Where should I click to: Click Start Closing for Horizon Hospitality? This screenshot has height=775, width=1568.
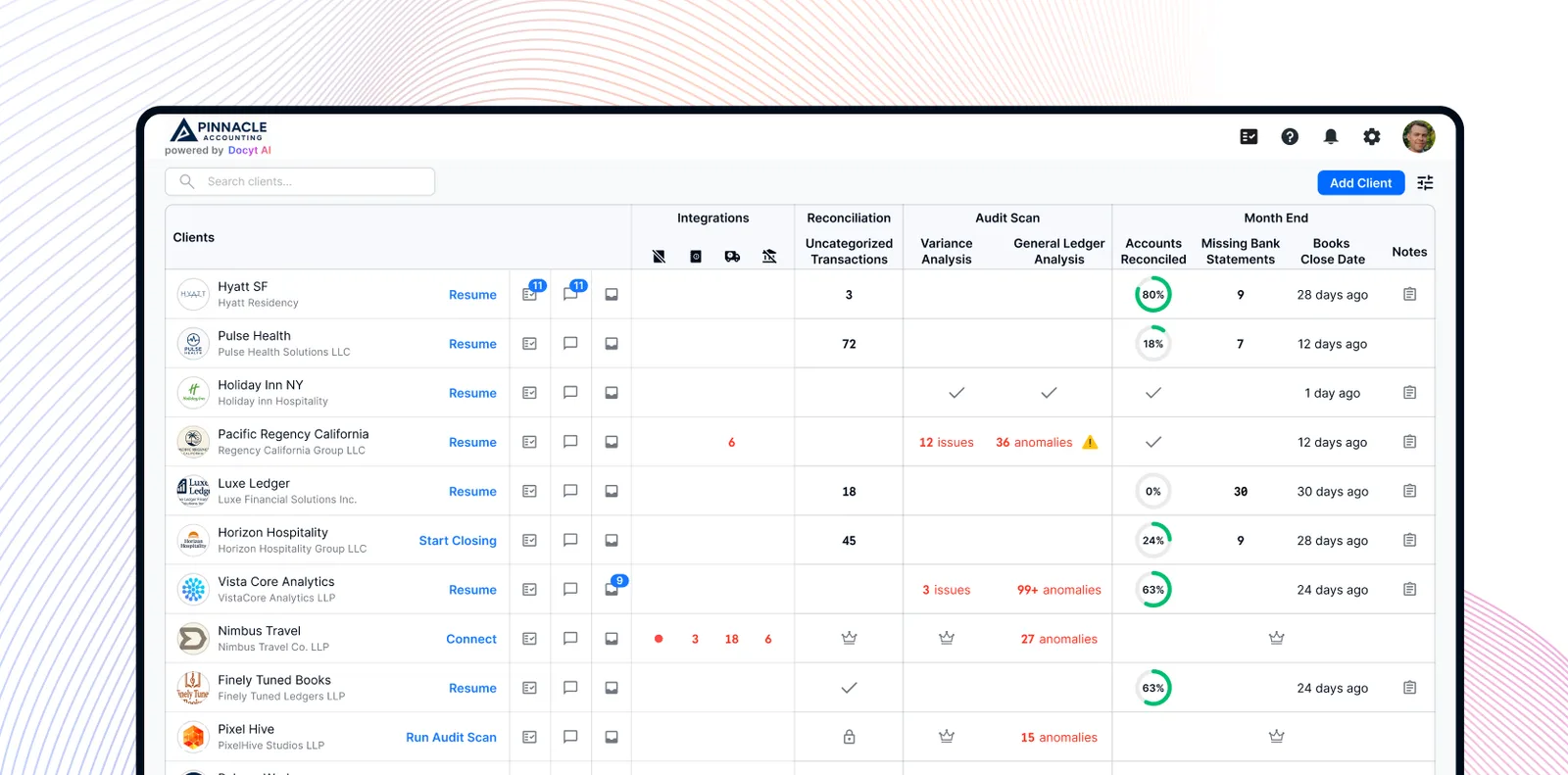pos(458,541)
